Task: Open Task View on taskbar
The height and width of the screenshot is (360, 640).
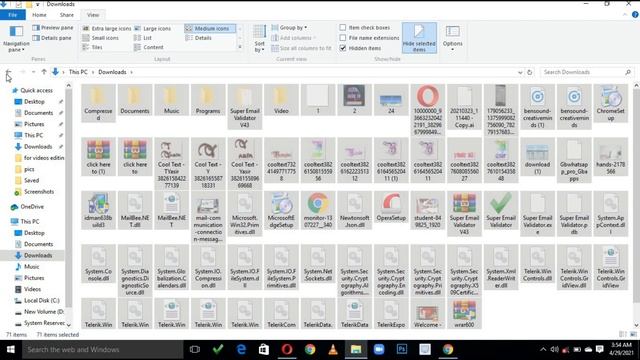Action: coord(195,349)
